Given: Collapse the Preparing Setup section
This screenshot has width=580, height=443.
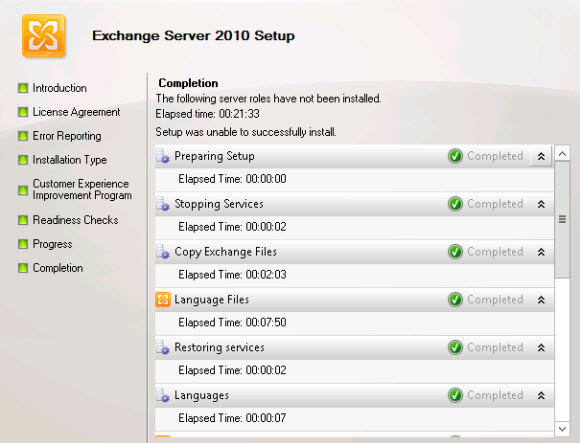Looking at the screenshot, I should 541,156.
